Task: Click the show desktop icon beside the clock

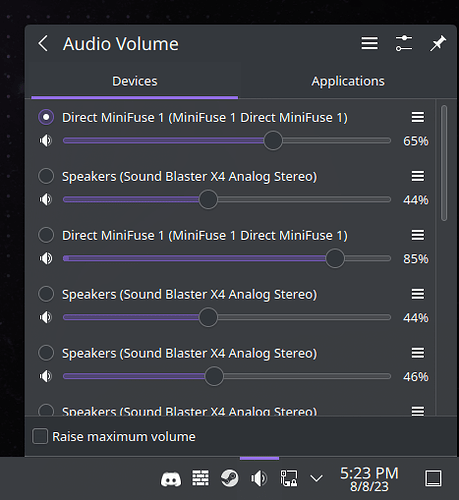Action: [x=433, y=478]
